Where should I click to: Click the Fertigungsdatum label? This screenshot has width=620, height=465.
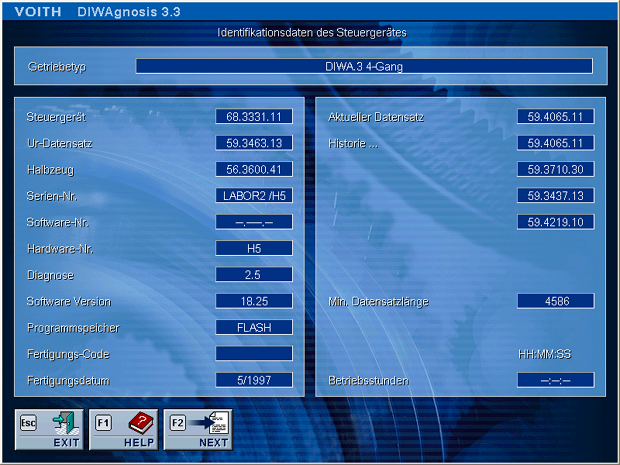68,381
